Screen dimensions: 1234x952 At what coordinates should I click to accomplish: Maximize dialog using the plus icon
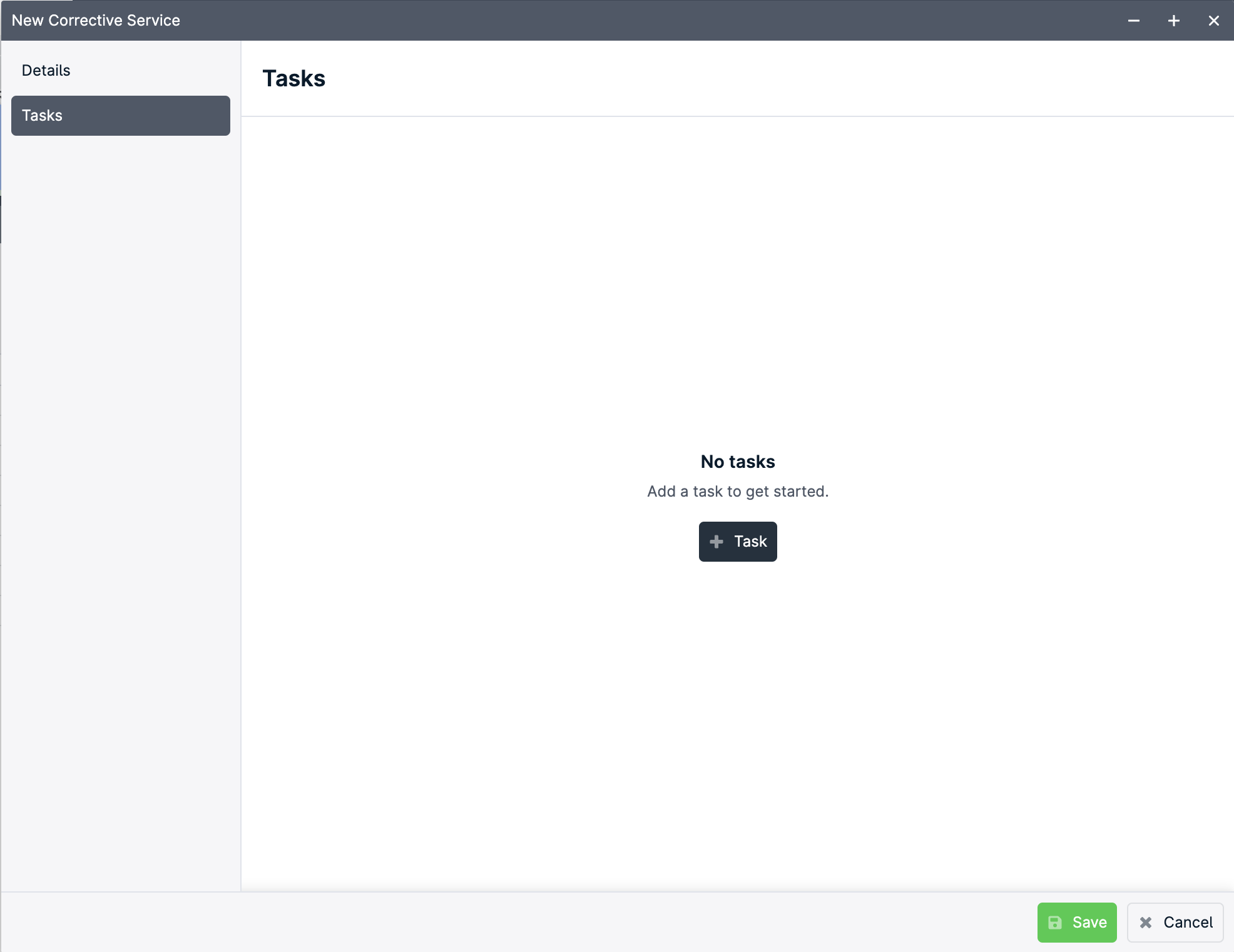[x=1173, y=21]
